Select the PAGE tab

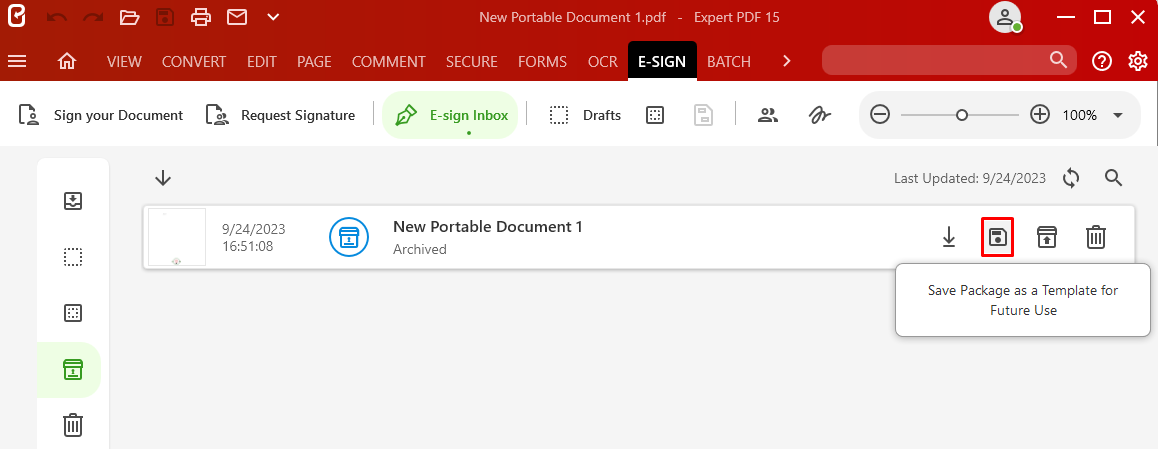coord(314,62)
